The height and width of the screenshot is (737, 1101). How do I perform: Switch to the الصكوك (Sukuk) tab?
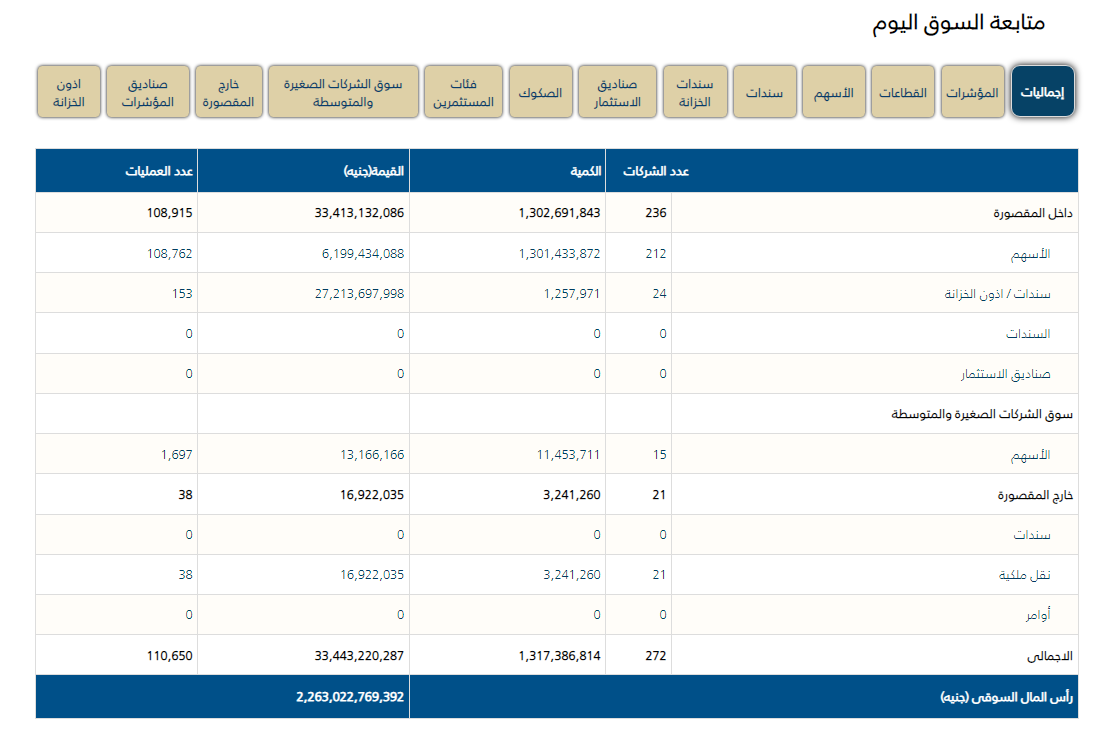(541, 91)
